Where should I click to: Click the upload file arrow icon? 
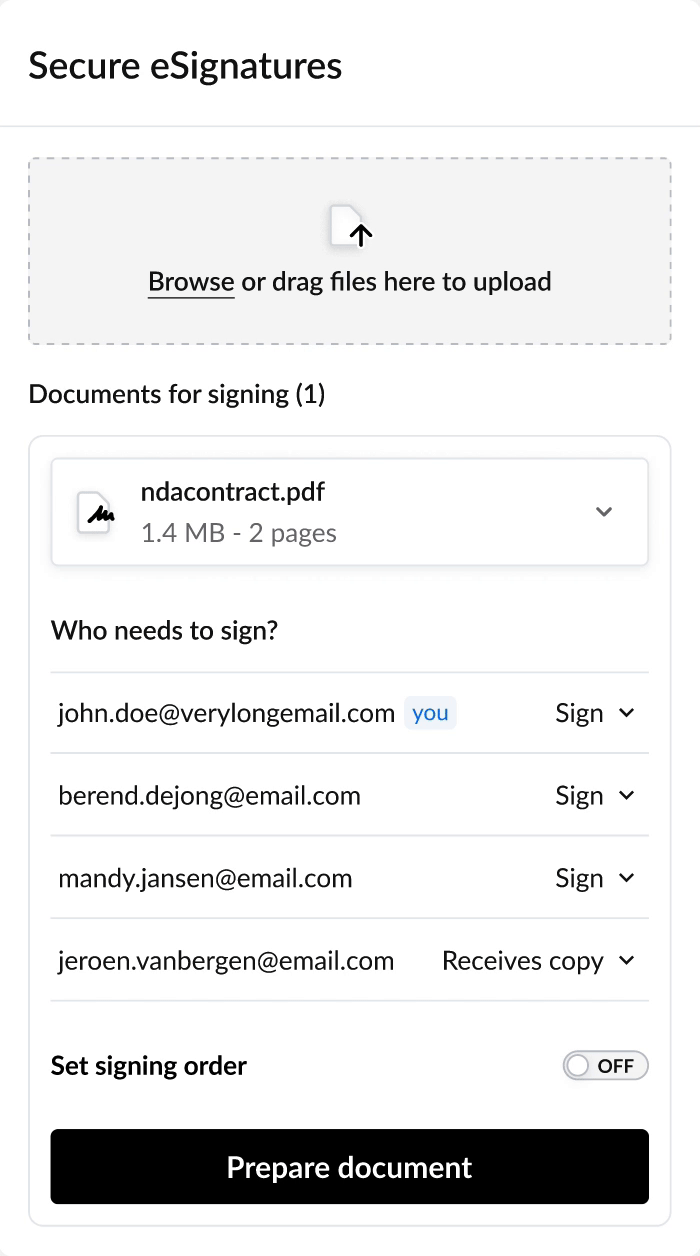[x=350, y=229]
